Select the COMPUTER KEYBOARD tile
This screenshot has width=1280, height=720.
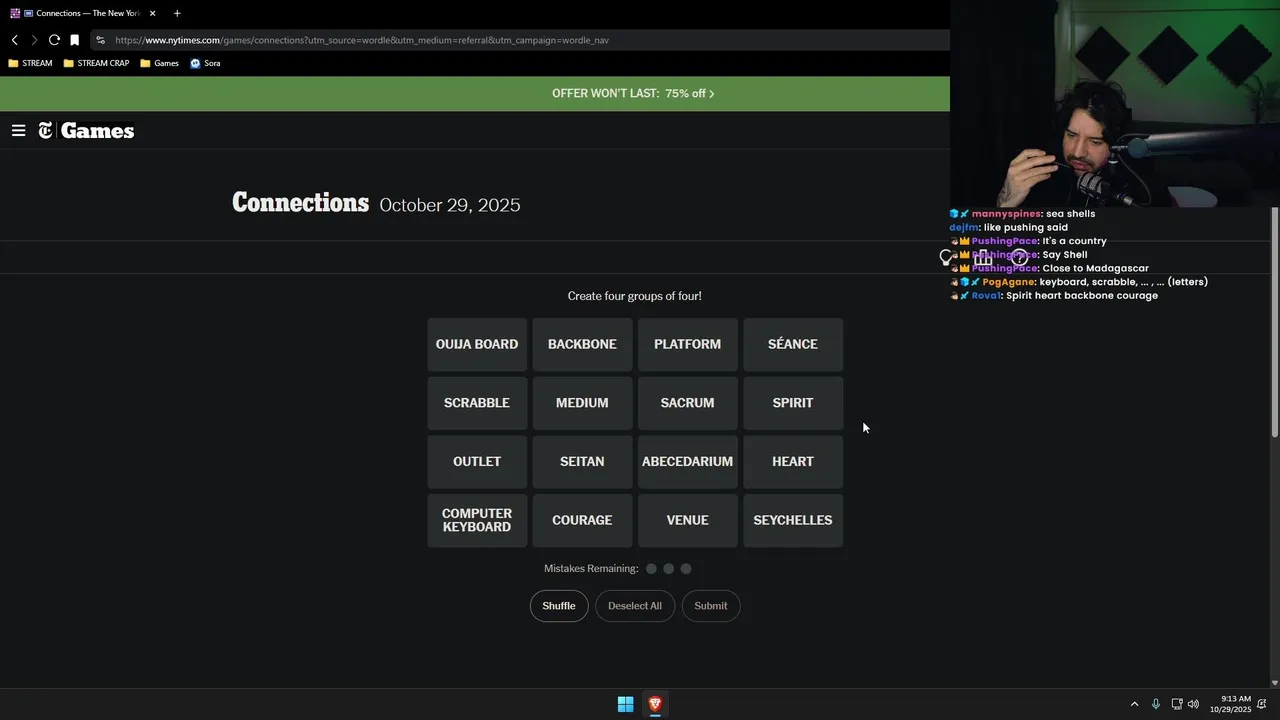pyautogui.click(x=477, y=520)
